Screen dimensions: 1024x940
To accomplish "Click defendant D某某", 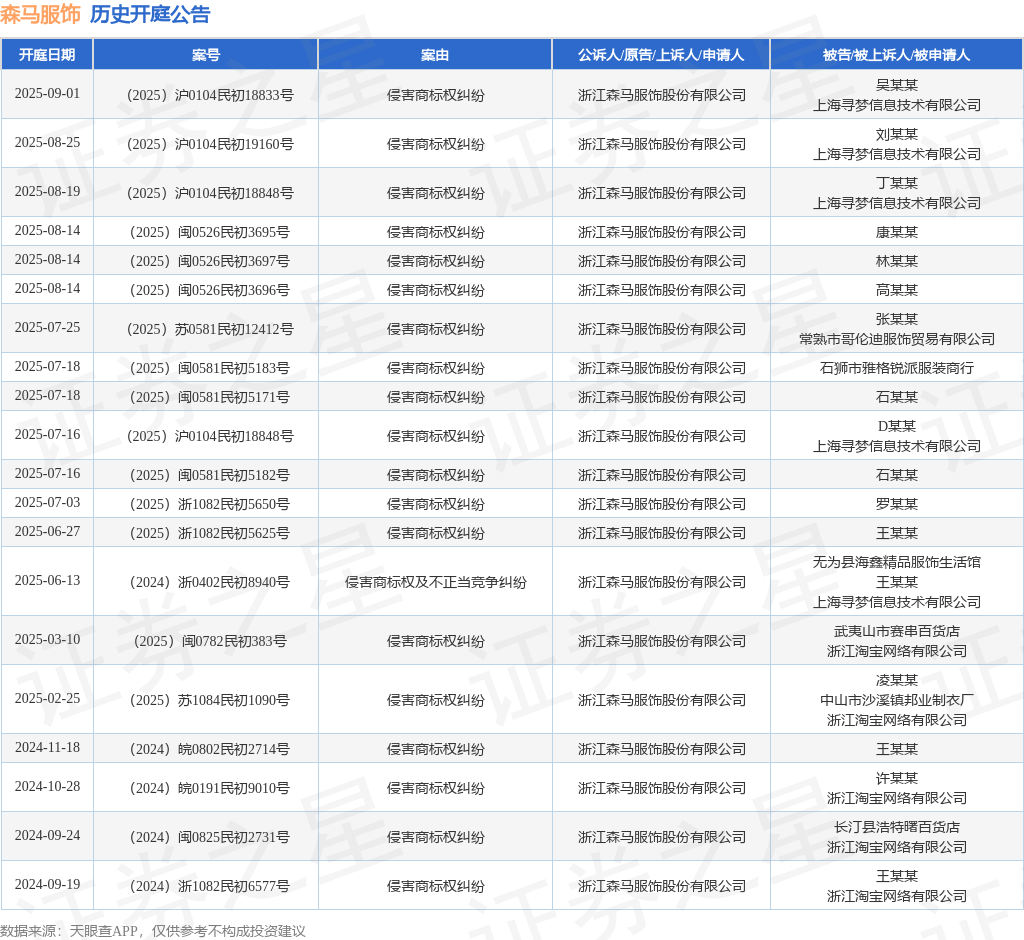I will tap(897, 426).
